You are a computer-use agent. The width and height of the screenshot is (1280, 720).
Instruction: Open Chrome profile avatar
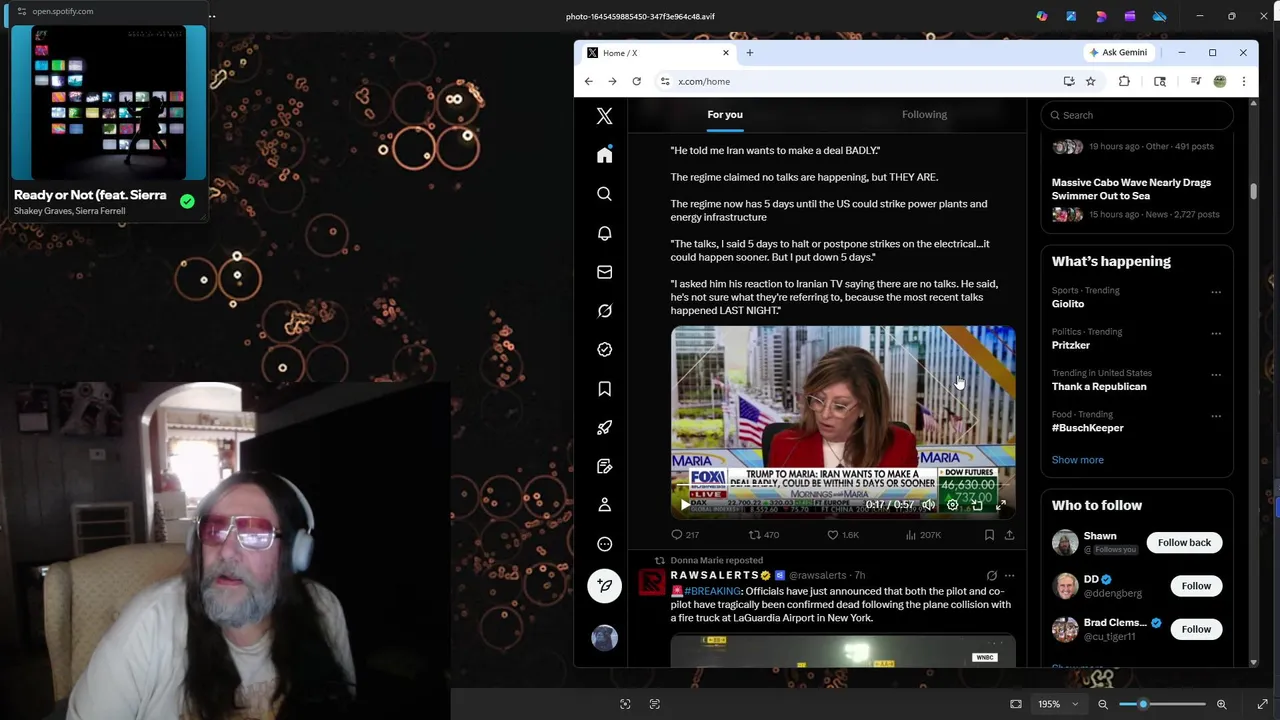click(x=1219, y=82)
